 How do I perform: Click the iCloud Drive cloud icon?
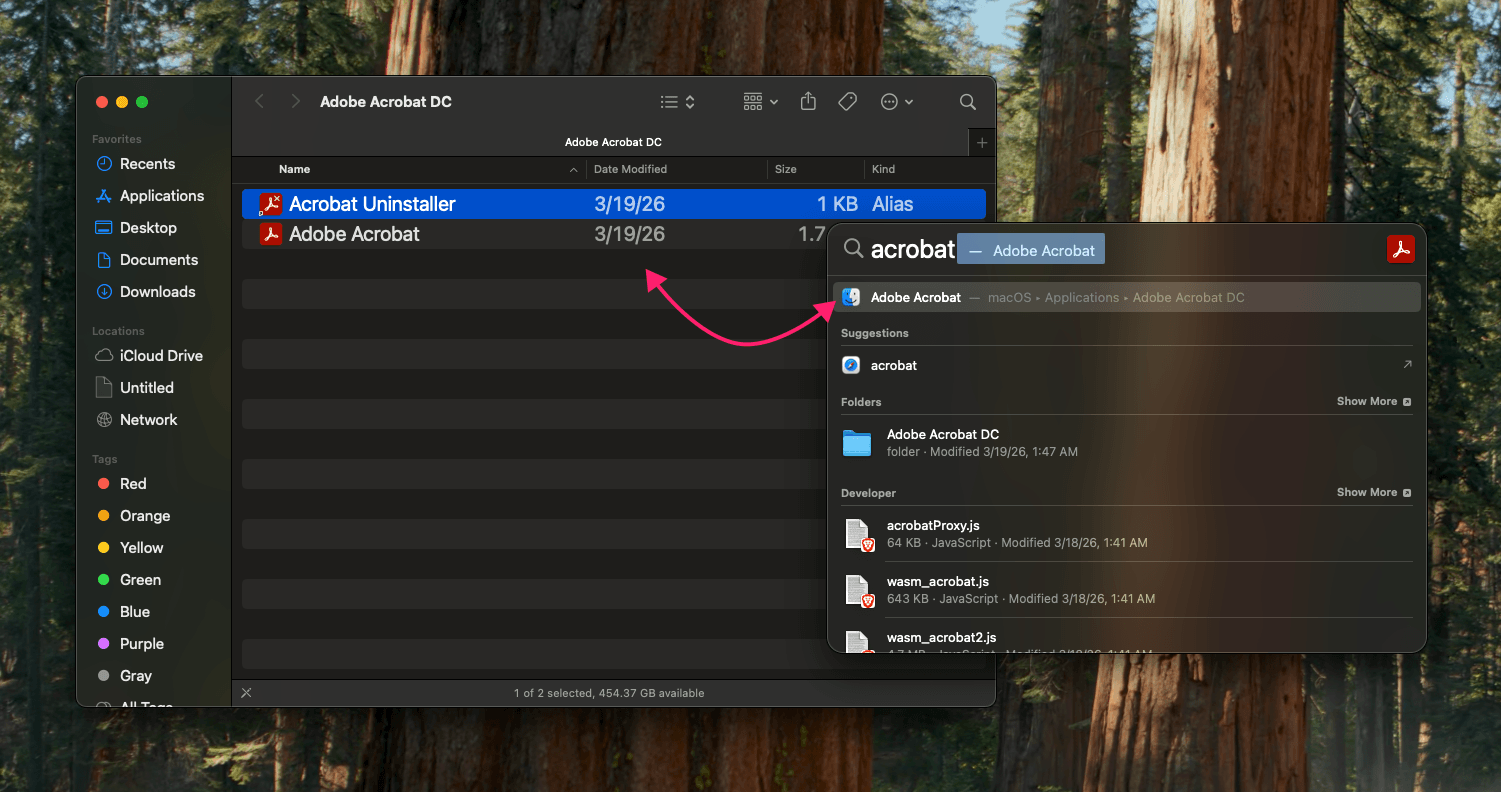click(x=103, y=356)
